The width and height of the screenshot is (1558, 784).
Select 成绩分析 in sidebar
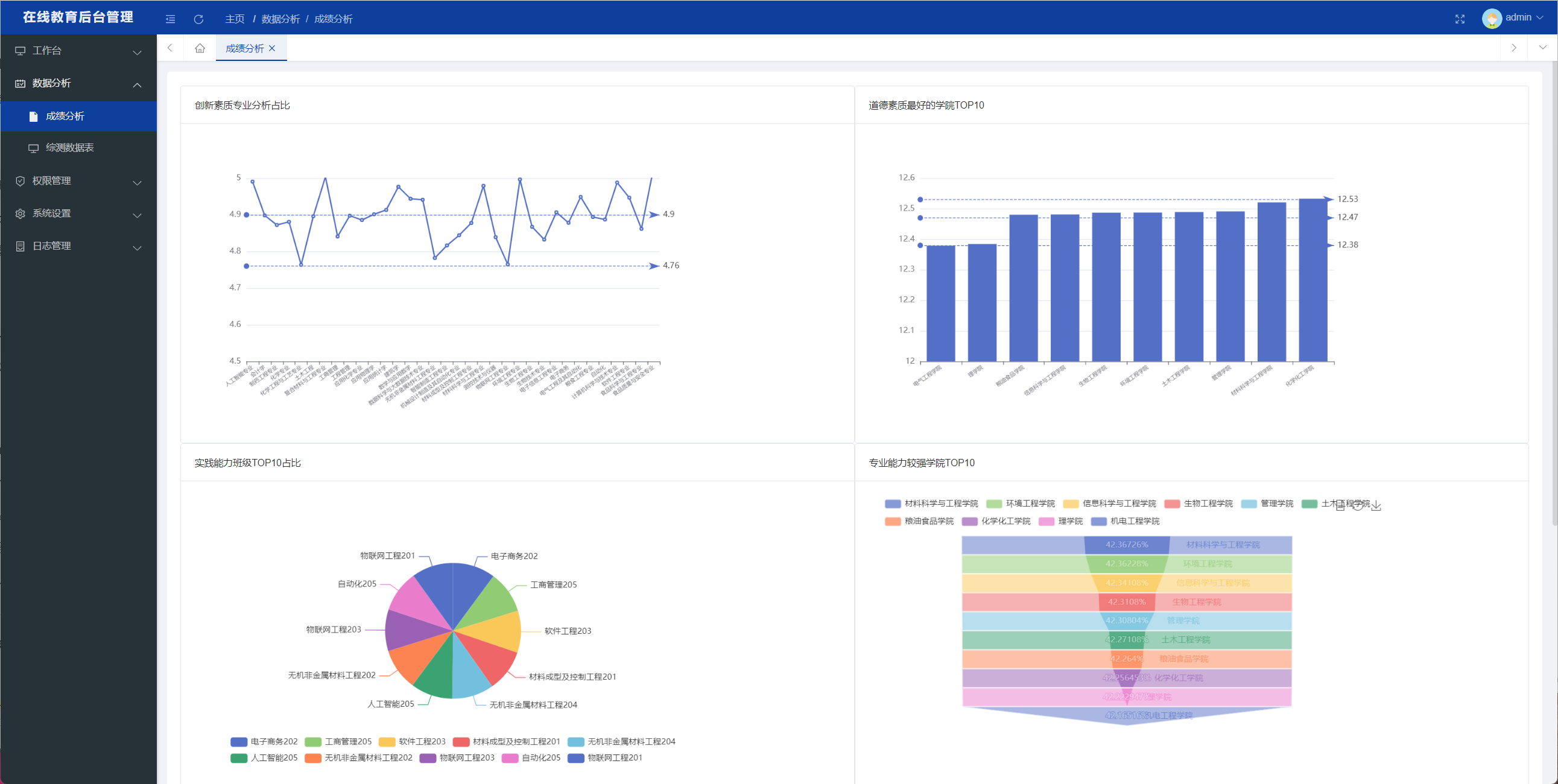[x=65, y=116]
